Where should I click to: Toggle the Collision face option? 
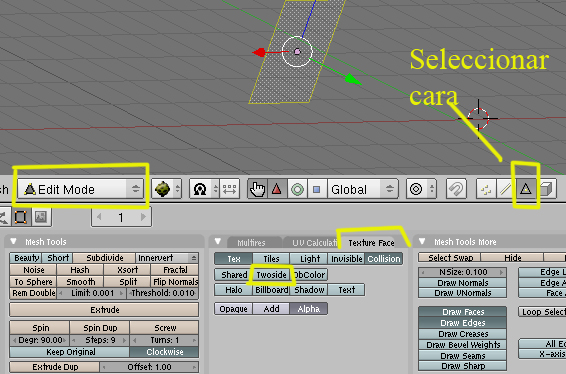coord(384,258)
